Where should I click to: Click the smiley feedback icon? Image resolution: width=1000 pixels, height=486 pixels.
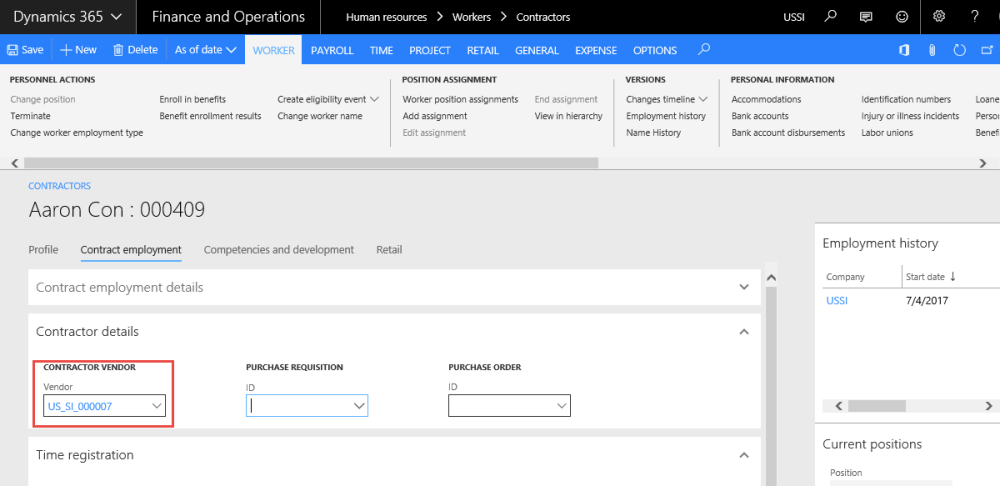[903, 17]
